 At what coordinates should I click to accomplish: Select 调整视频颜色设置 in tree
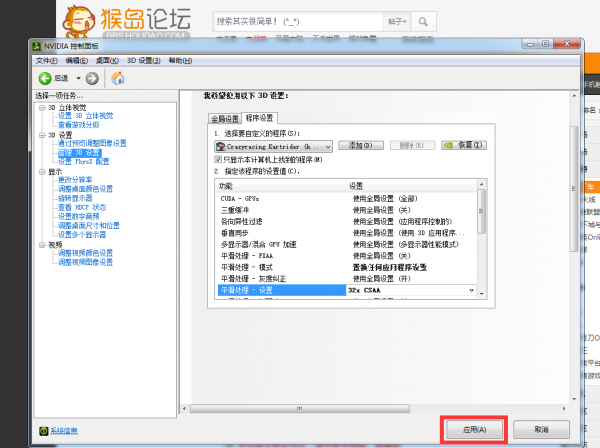click(x=85, y=253)
